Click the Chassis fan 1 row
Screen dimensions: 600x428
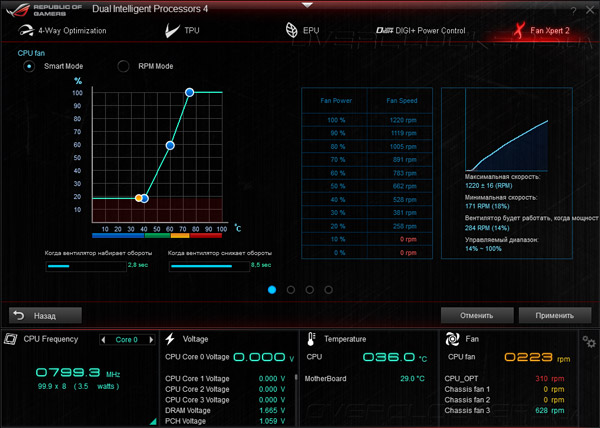pyautogui.click(x=504, y=389)
